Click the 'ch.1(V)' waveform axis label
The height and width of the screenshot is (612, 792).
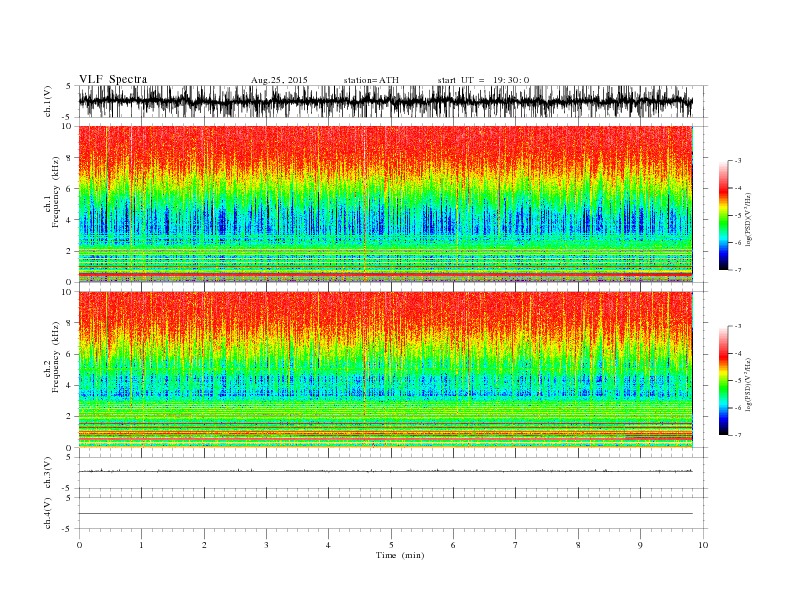point(47,101)
